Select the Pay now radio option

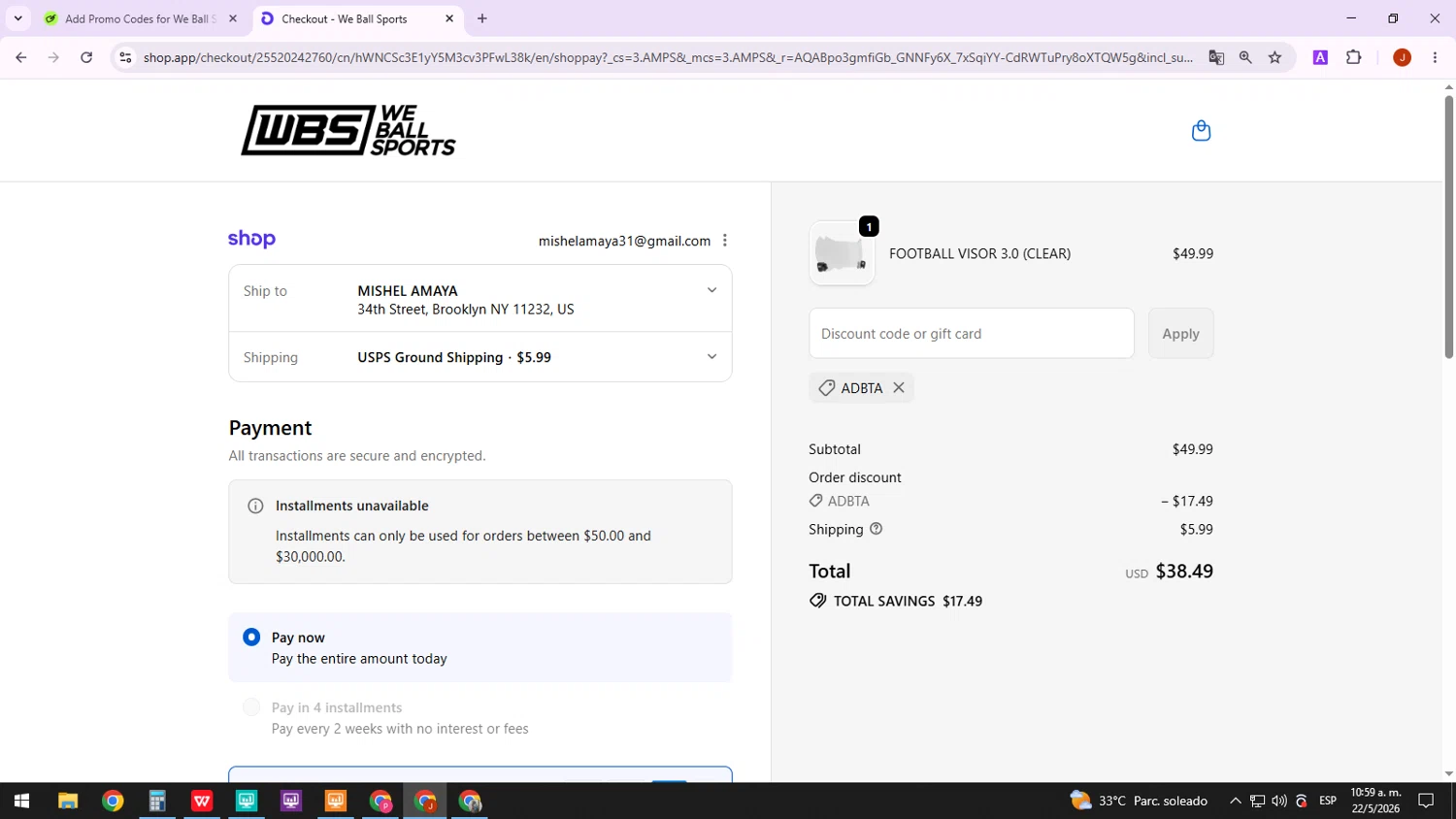tap(251, 638)
